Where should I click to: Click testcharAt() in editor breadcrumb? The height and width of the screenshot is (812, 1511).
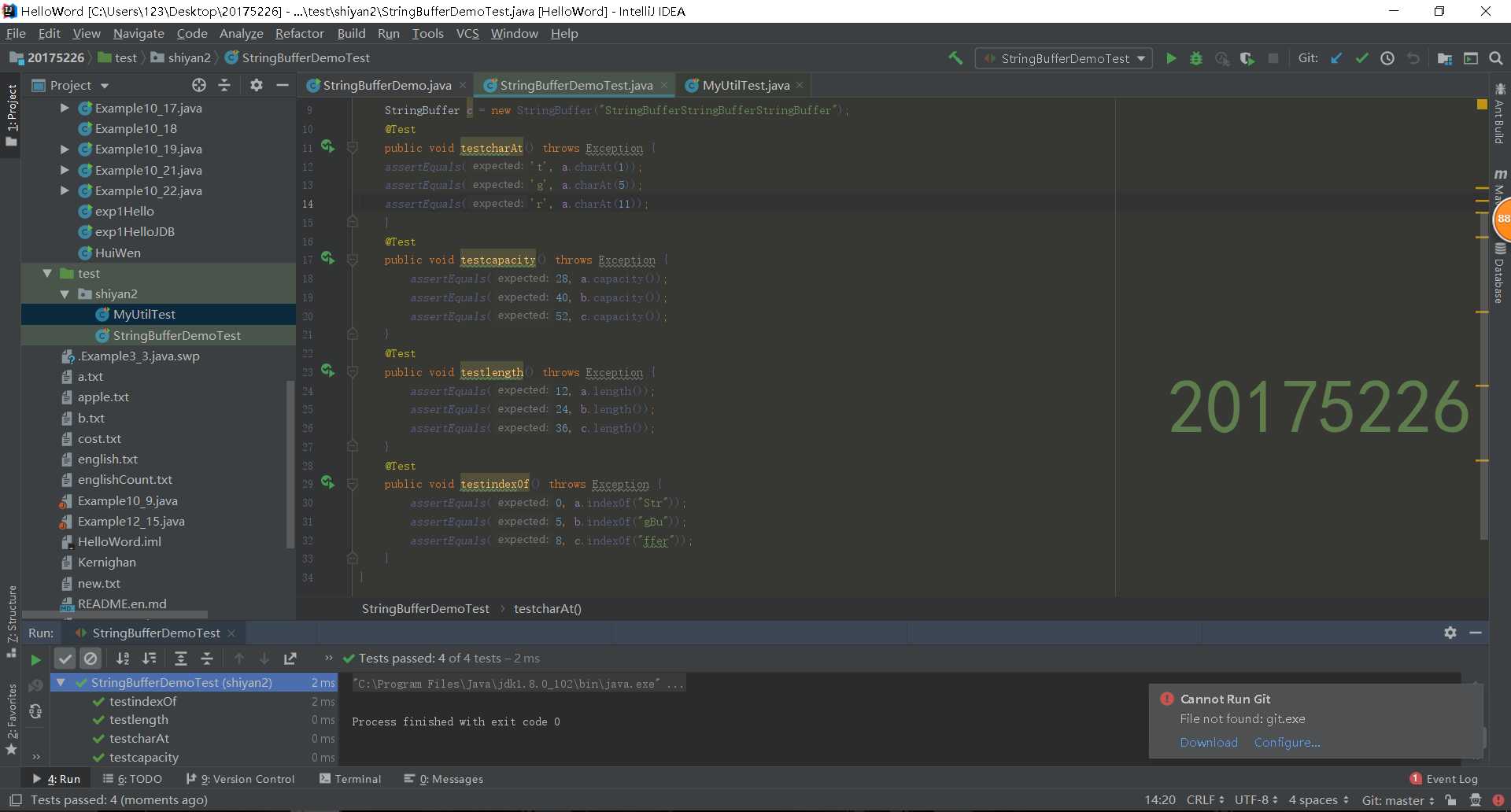547,608
